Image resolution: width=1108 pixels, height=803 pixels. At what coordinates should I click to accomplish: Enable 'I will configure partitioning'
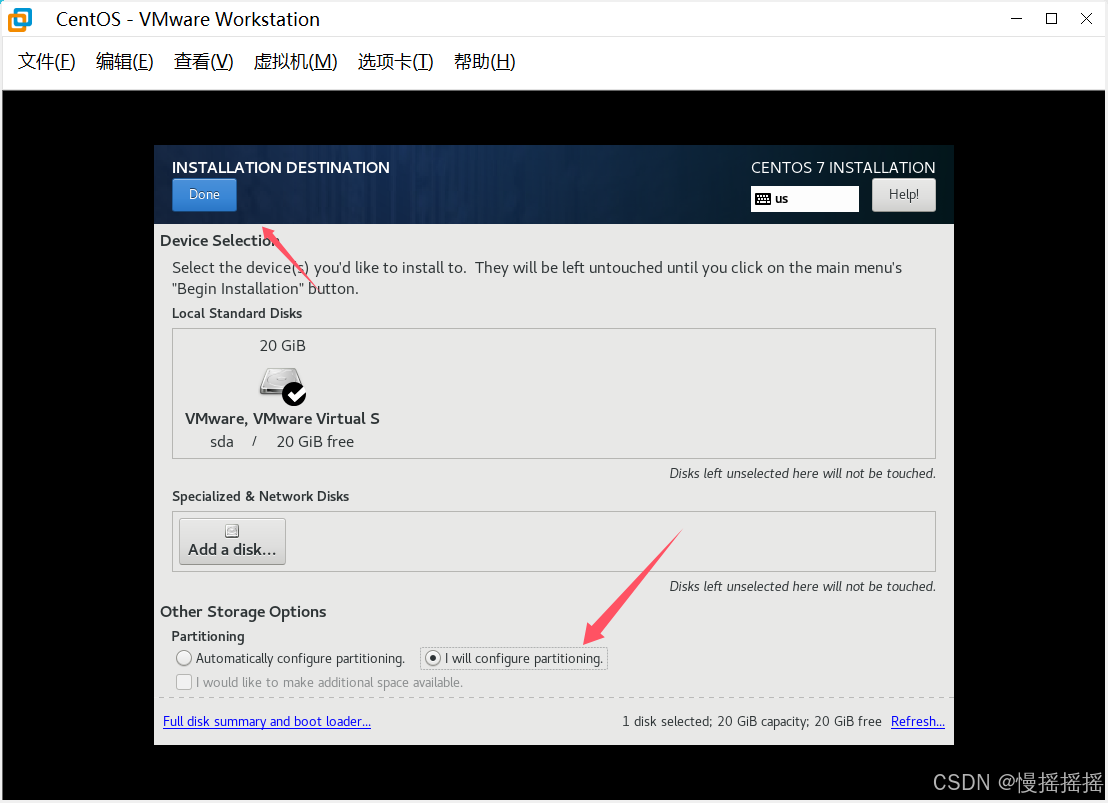pos(433,658)
